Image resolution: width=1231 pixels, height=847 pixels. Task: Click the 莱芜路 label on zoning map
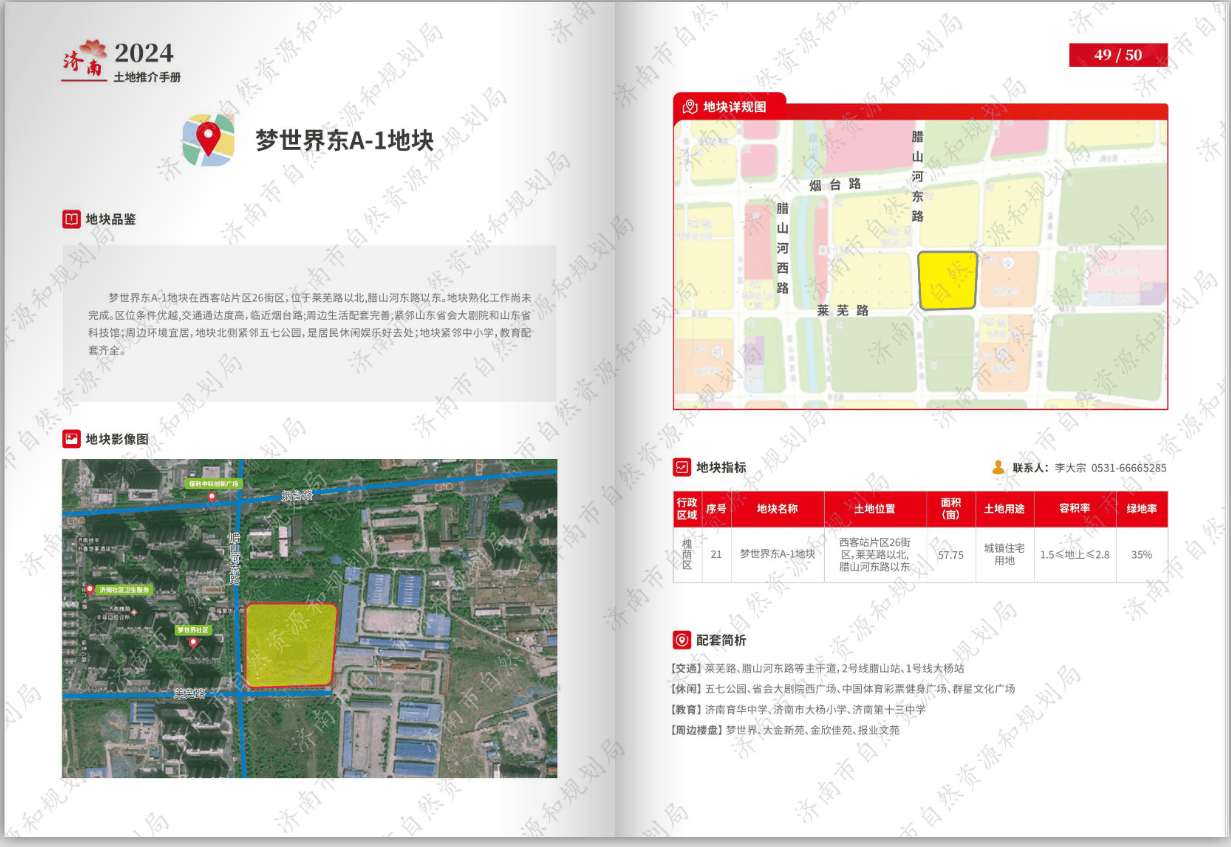pyautogui.click(x=843, y=311)
